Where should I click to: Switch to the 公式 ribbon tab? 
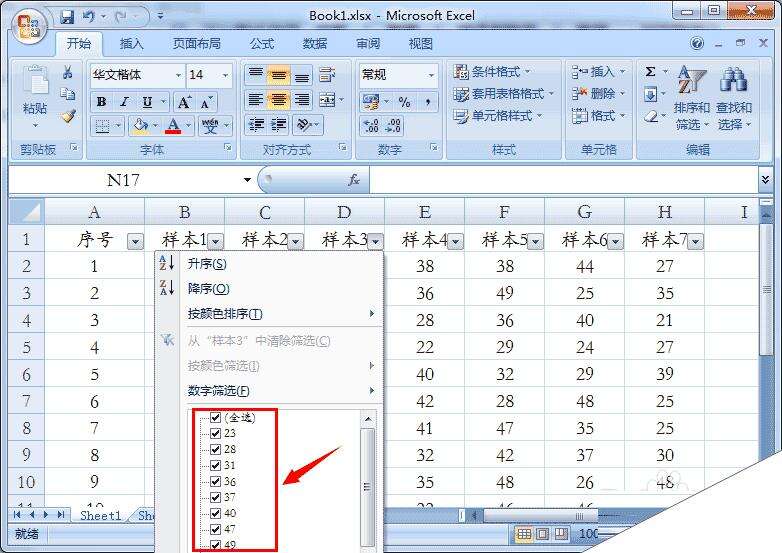[262, 44]
